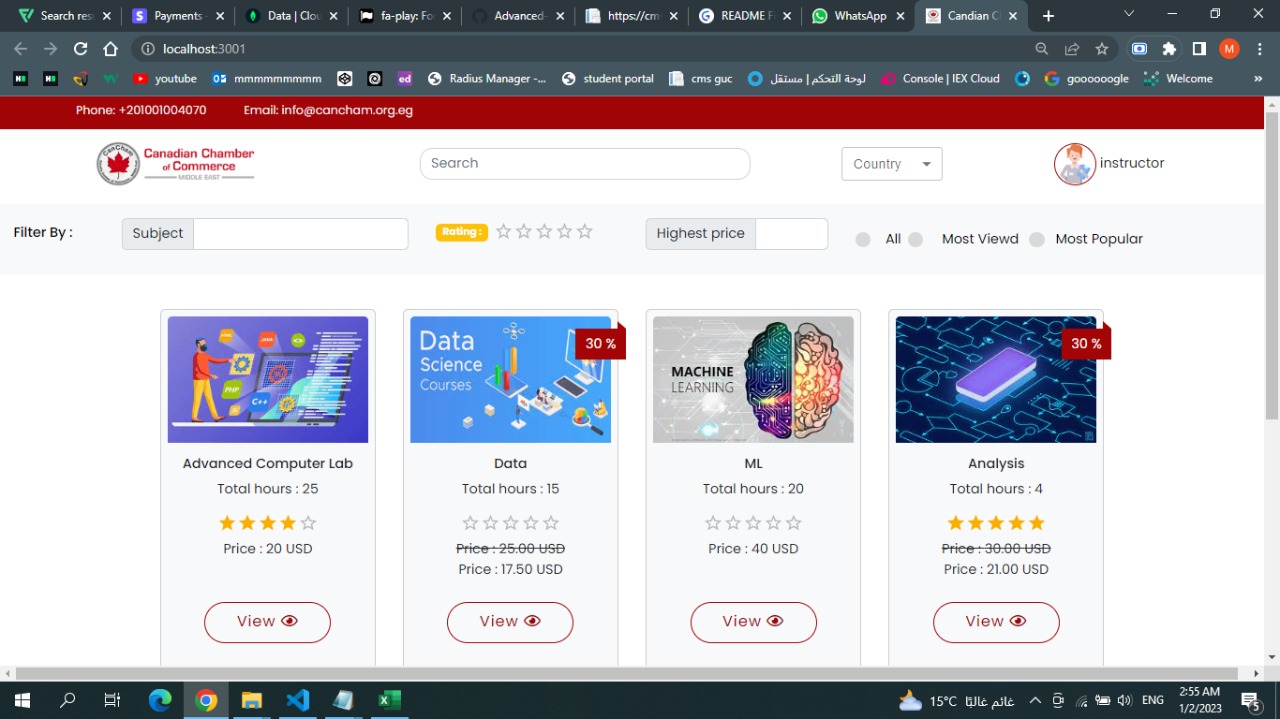This screenshot has width=1280, height=719.
Task: Open Console IEX Cloud bookmark
Action: 940,78
